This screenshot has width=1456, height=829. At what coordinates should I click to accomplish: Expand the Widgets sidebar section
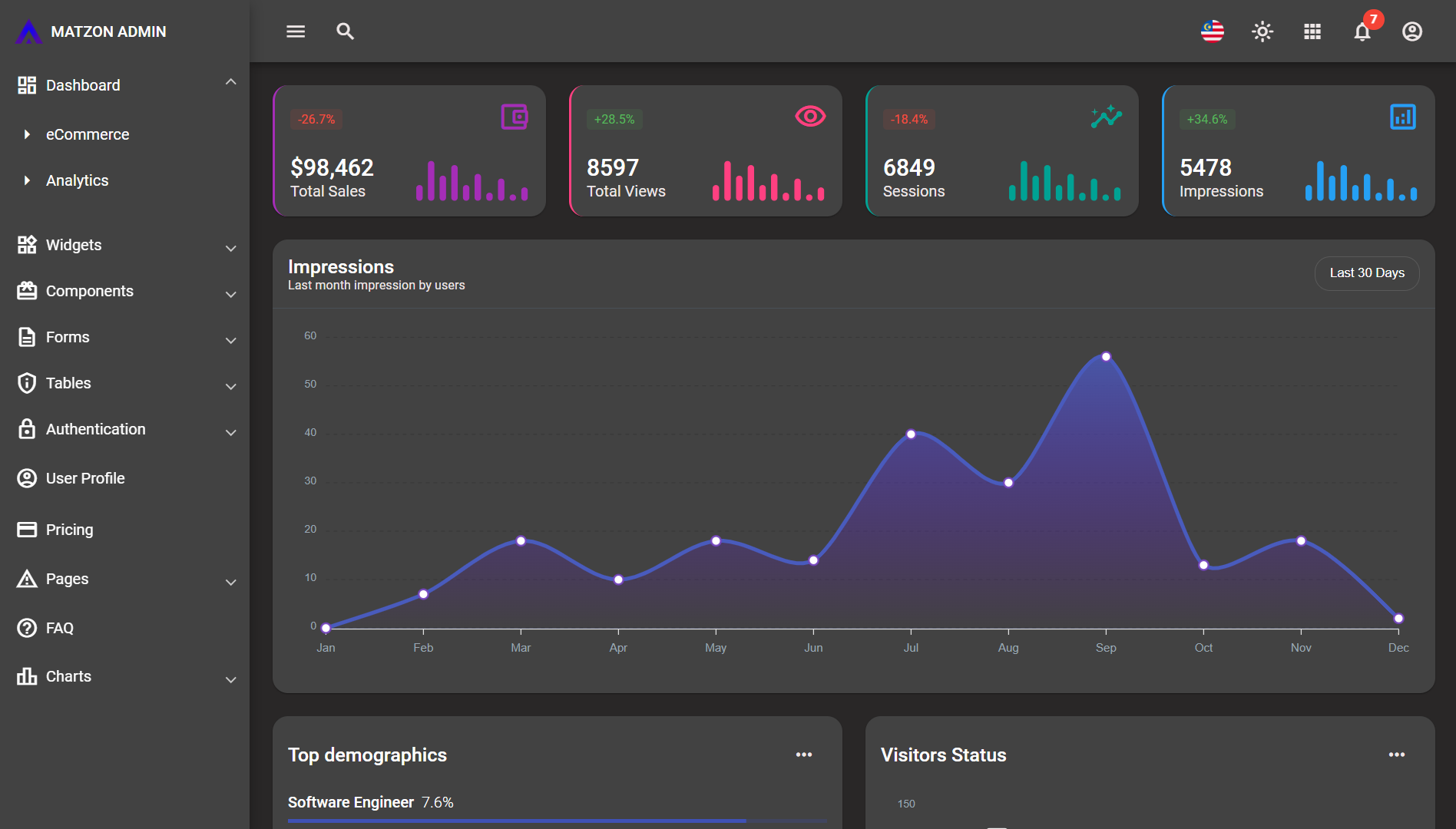coord(230,248)
